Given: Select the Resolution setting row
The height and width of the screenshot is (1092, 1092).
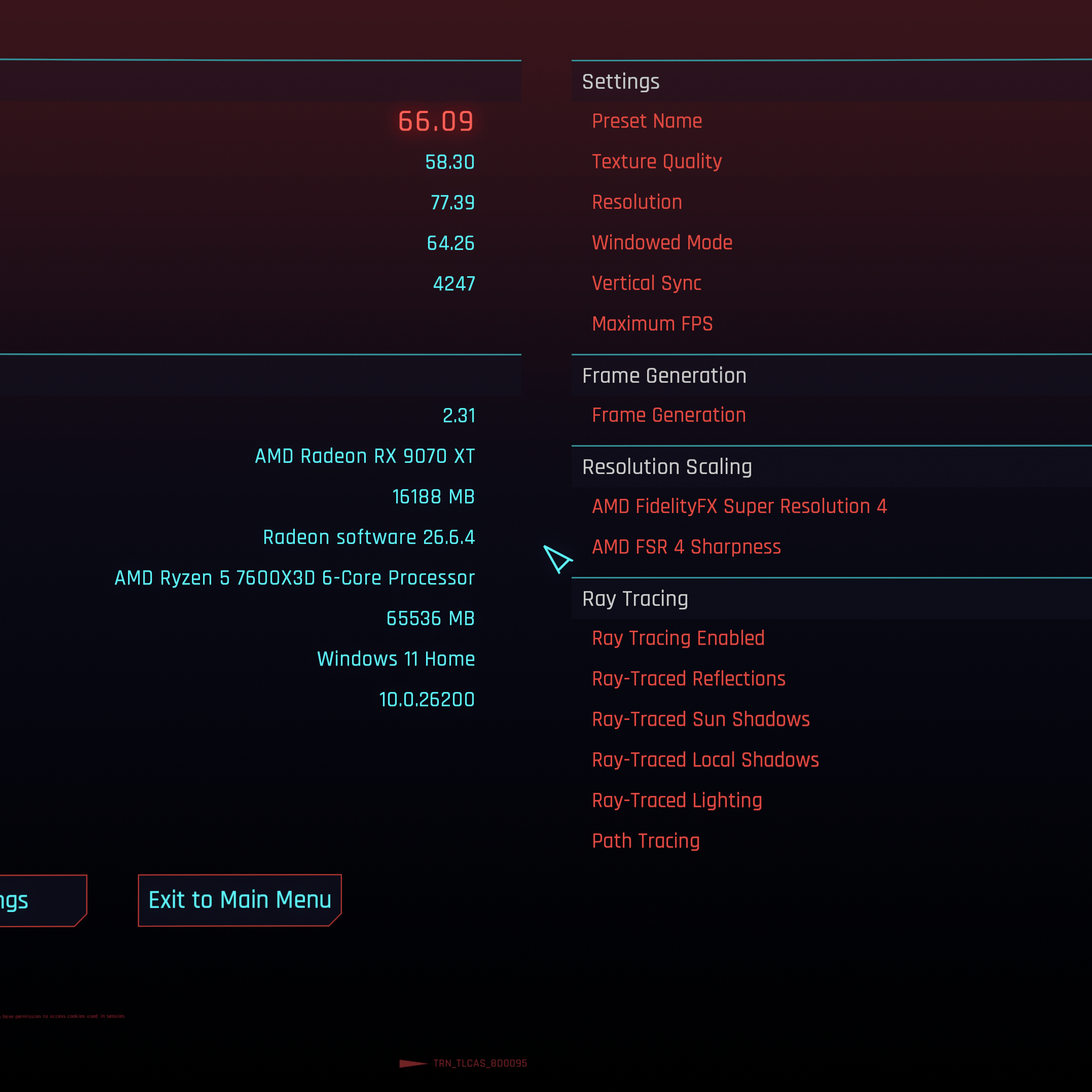Looking at the screenshot, I should (x=831, y=202).
